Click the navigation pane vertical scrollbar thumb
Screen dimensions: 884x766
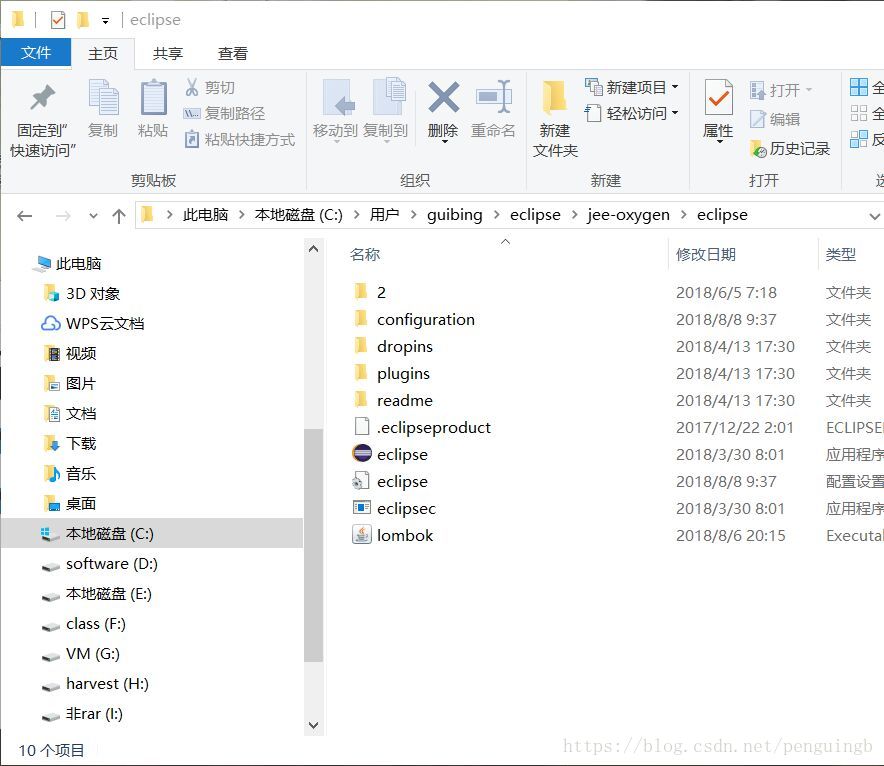coord(313,545)
